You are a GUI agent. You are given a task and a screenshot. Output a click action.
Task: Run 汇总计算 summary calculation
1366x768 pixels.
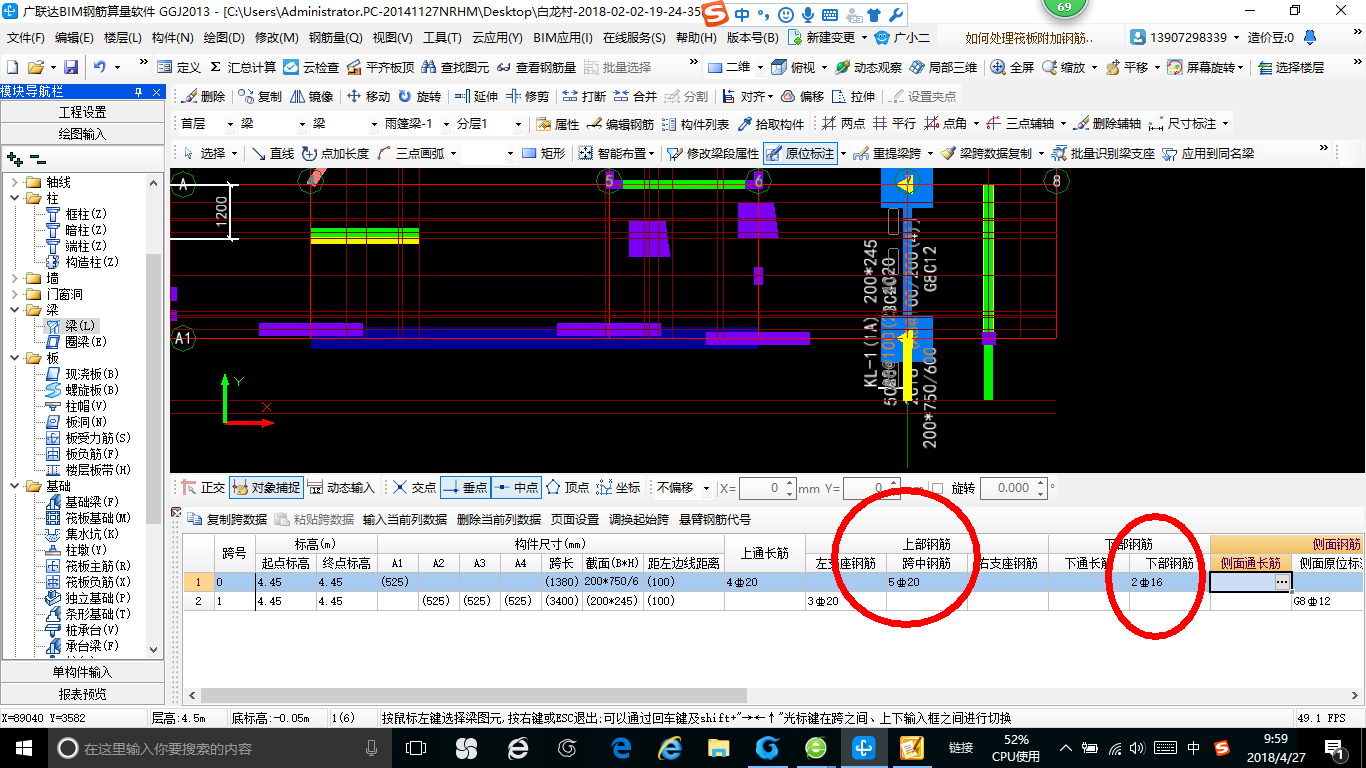[243, 67]
